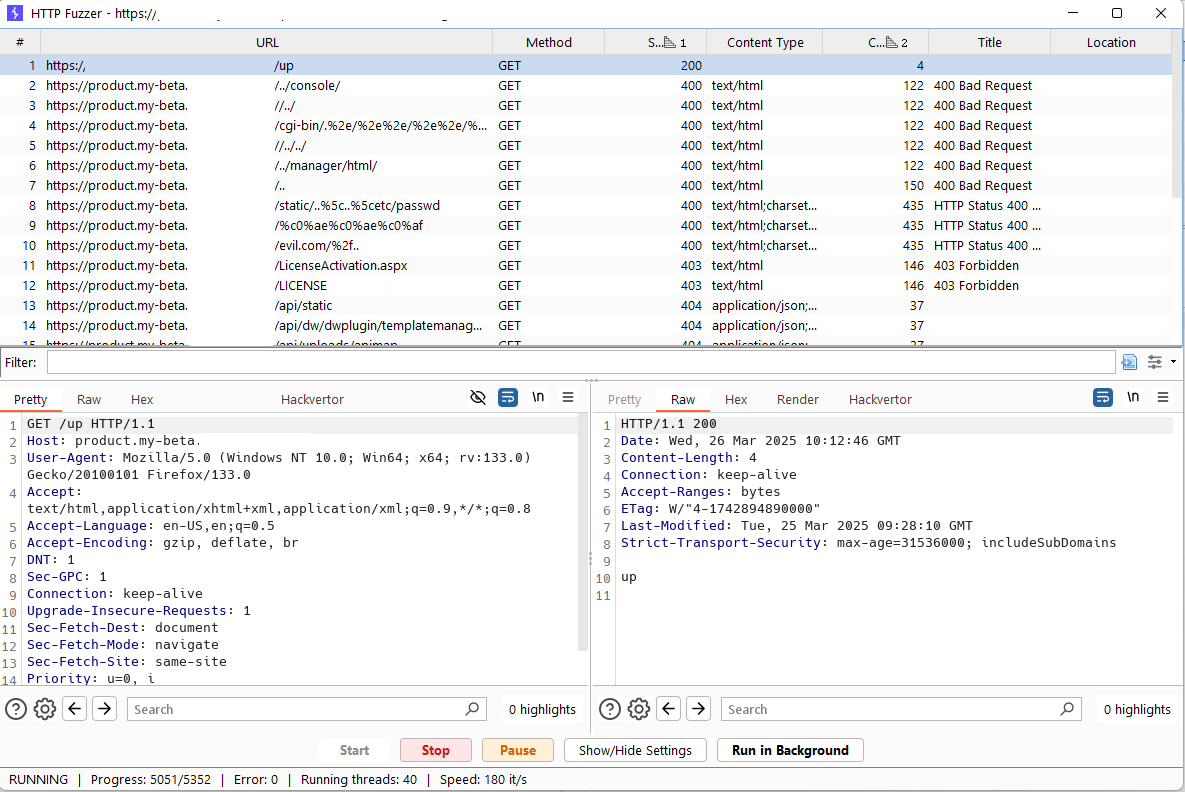Click Progress 5051/5352 in status bar
The height and width of the screenshot is (792, 1185).
(150, 779)
